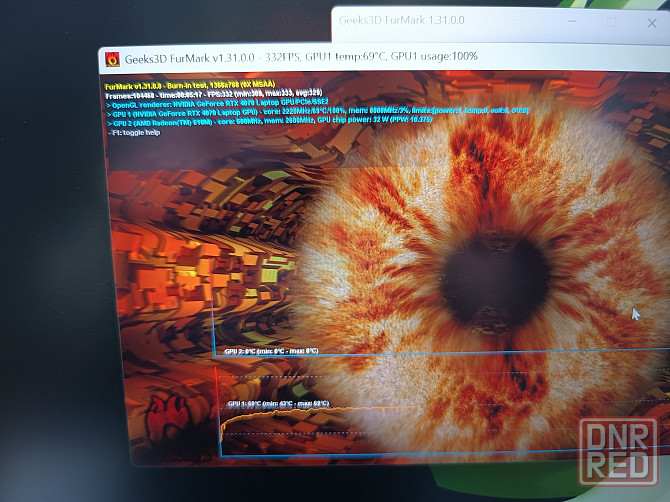The width and height of the screenshot is (670, 502).
Task: Click the FurMark creature logo in render corner
Action: tap(171, 418)
